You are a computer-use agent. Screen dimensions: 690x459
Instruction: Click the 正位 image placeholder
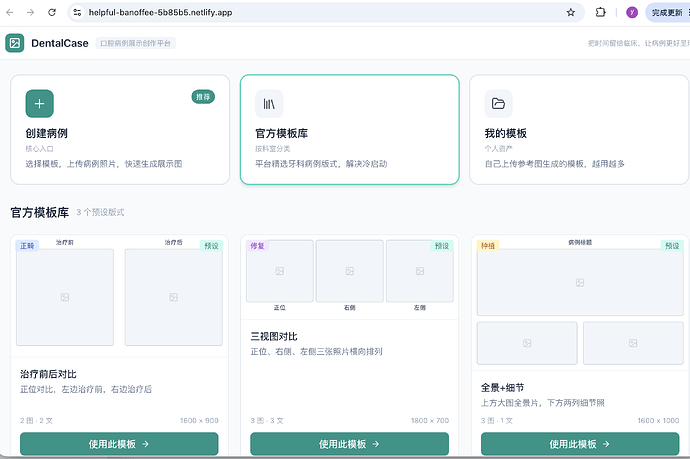[280, 271]
